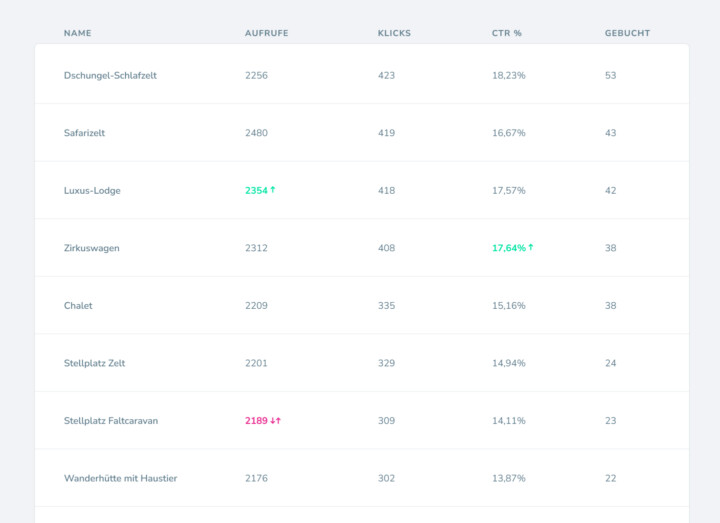Click the 418 clicks value

(x=386, y=191)
